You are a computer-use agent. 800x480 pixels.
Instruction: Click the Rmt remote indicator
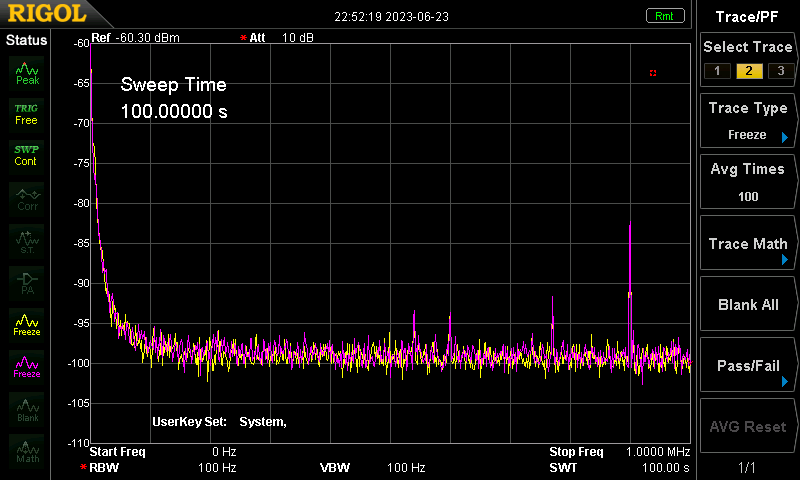(665, 16)
